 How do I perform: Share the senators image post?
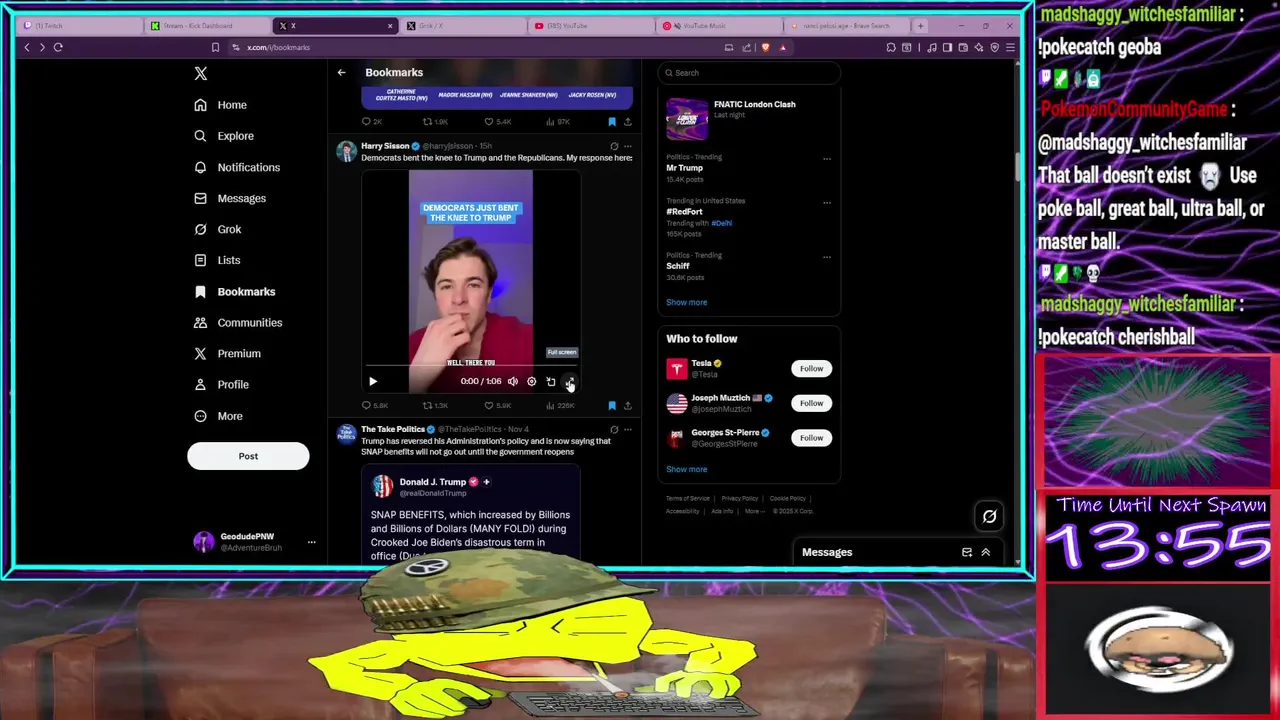[x=628, y=122]
